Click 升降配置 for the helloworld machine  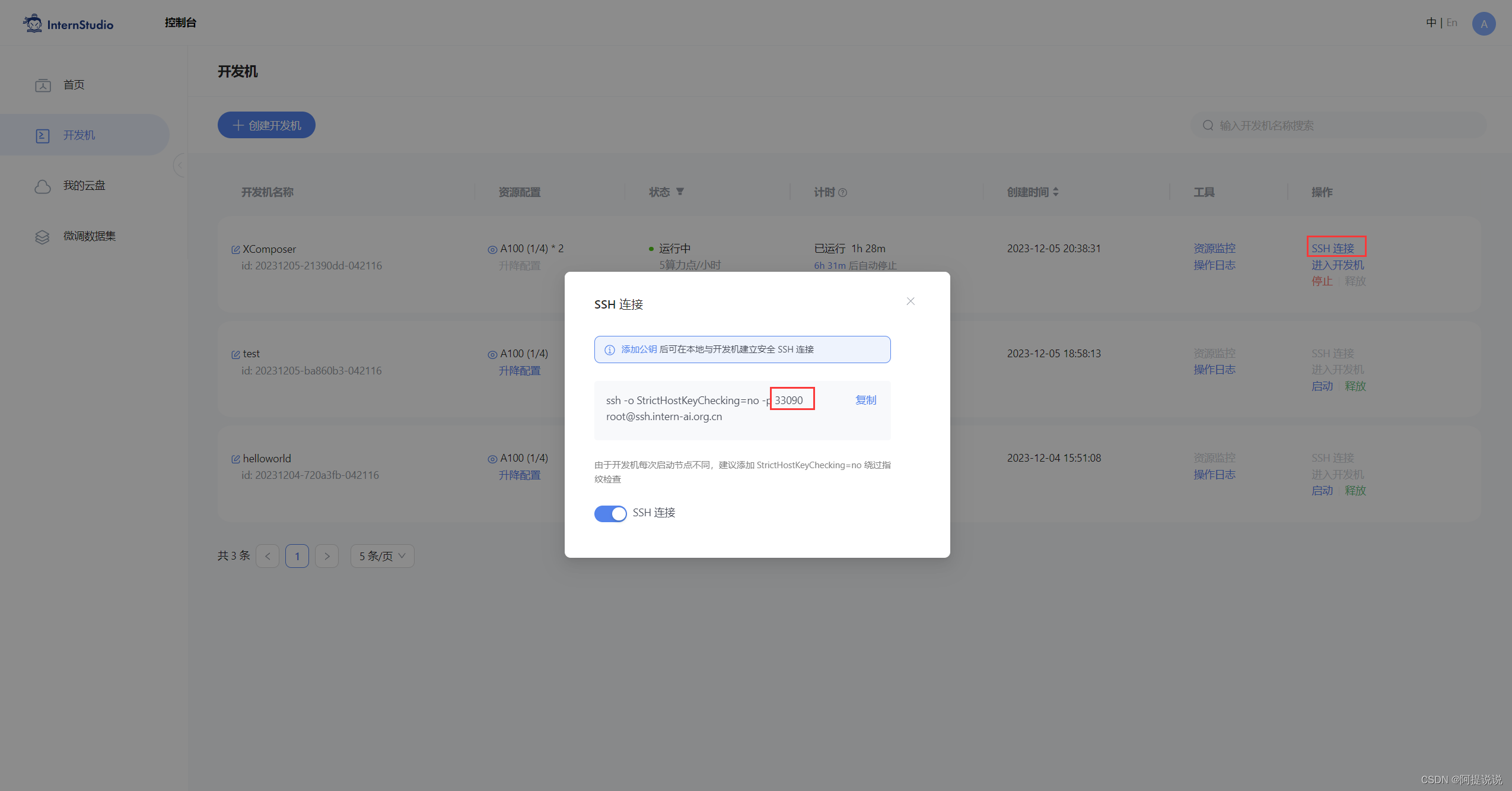pos(520,475)
